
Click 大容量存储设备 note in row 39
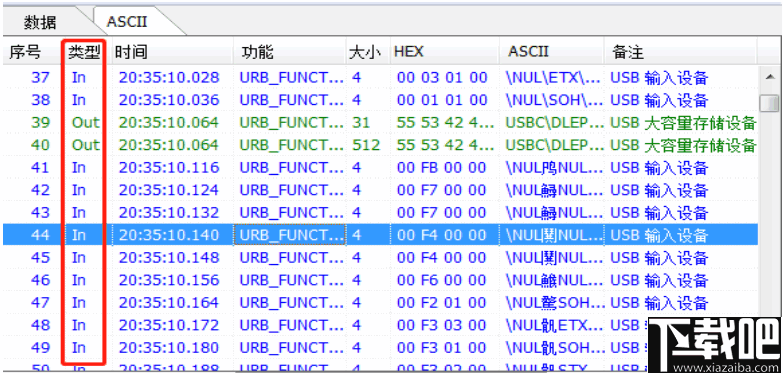point(700,122)
